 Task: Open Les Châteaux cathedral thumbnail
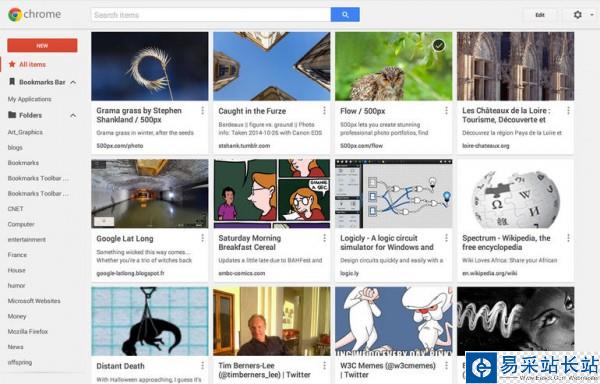point(515,66)
